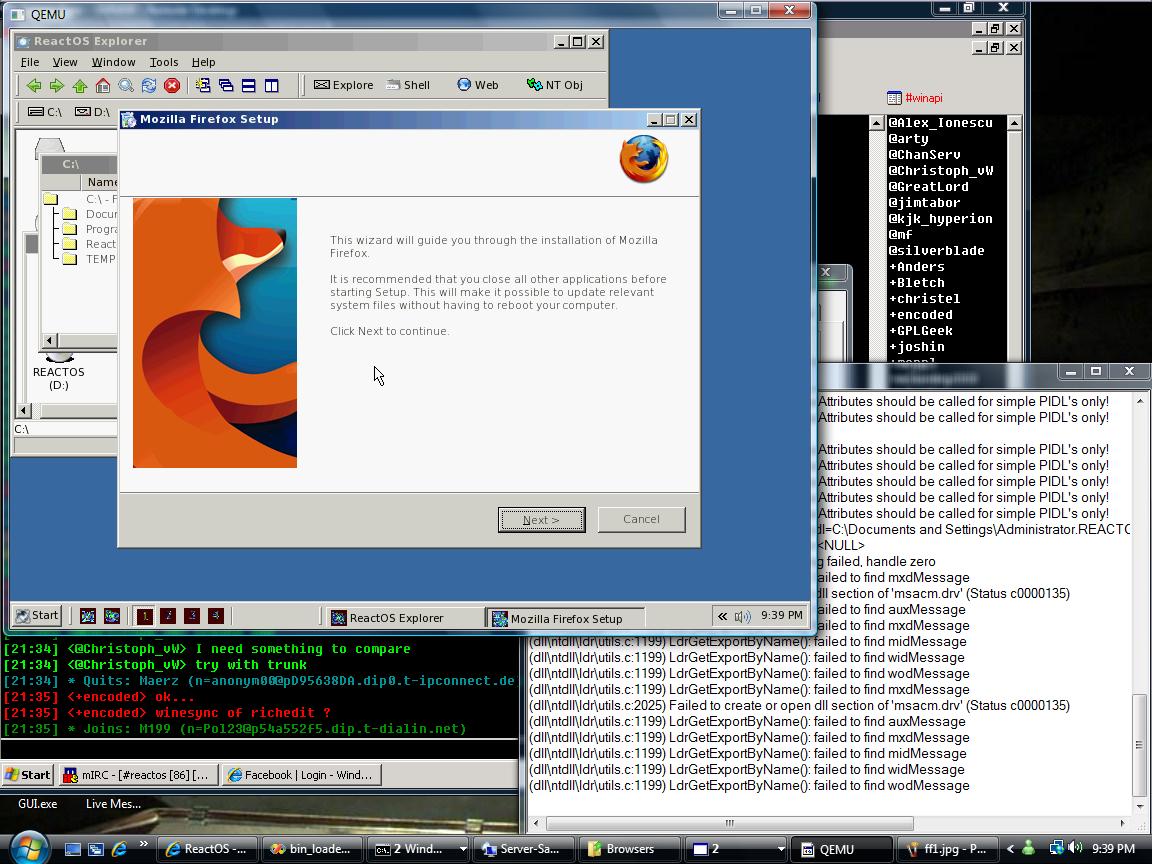Expand hidden ReactOS tray icons chevron
This screenshot has height=864, width=1152.
point(722,617)
